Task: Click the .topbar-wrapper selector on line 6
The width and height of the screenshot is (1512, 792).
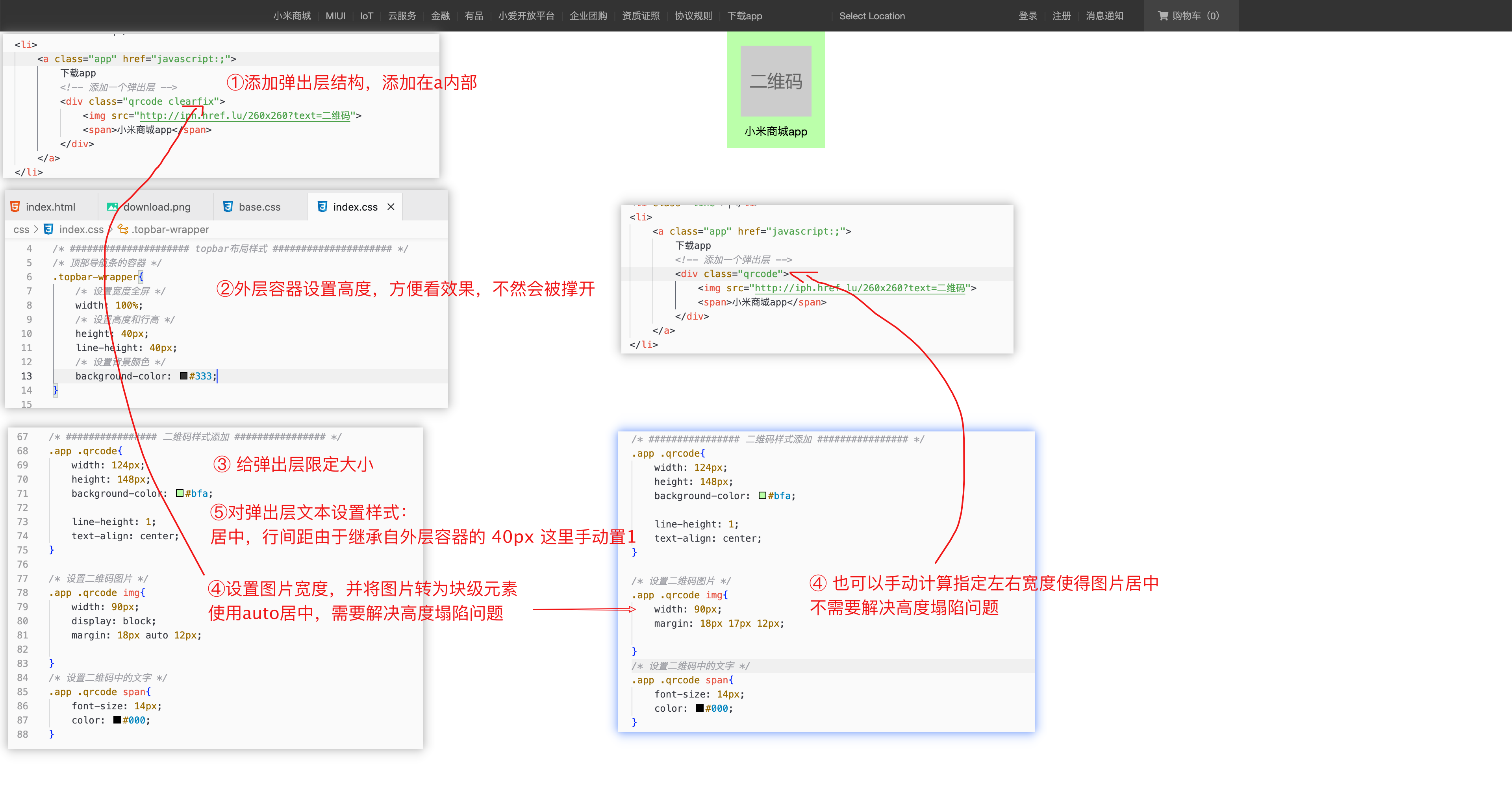Action: point(95,277)
